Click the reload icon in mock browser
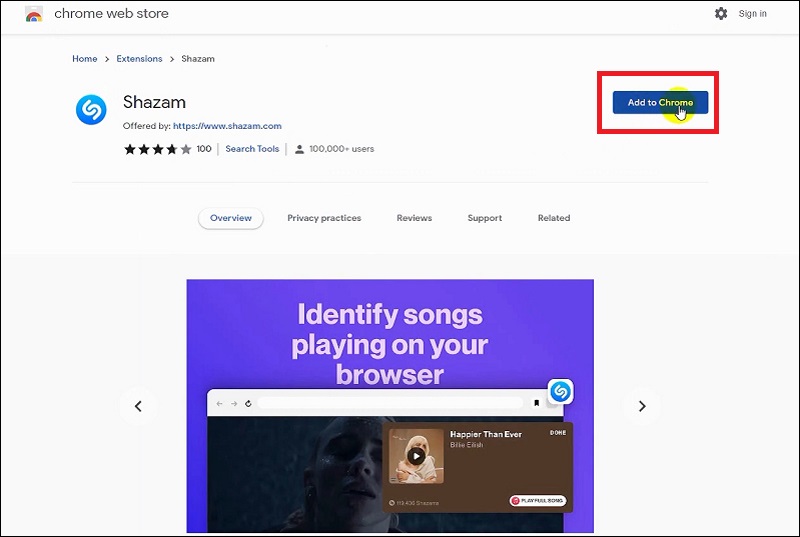The width and height of the screenshot is (800, 537). (248, 404)
